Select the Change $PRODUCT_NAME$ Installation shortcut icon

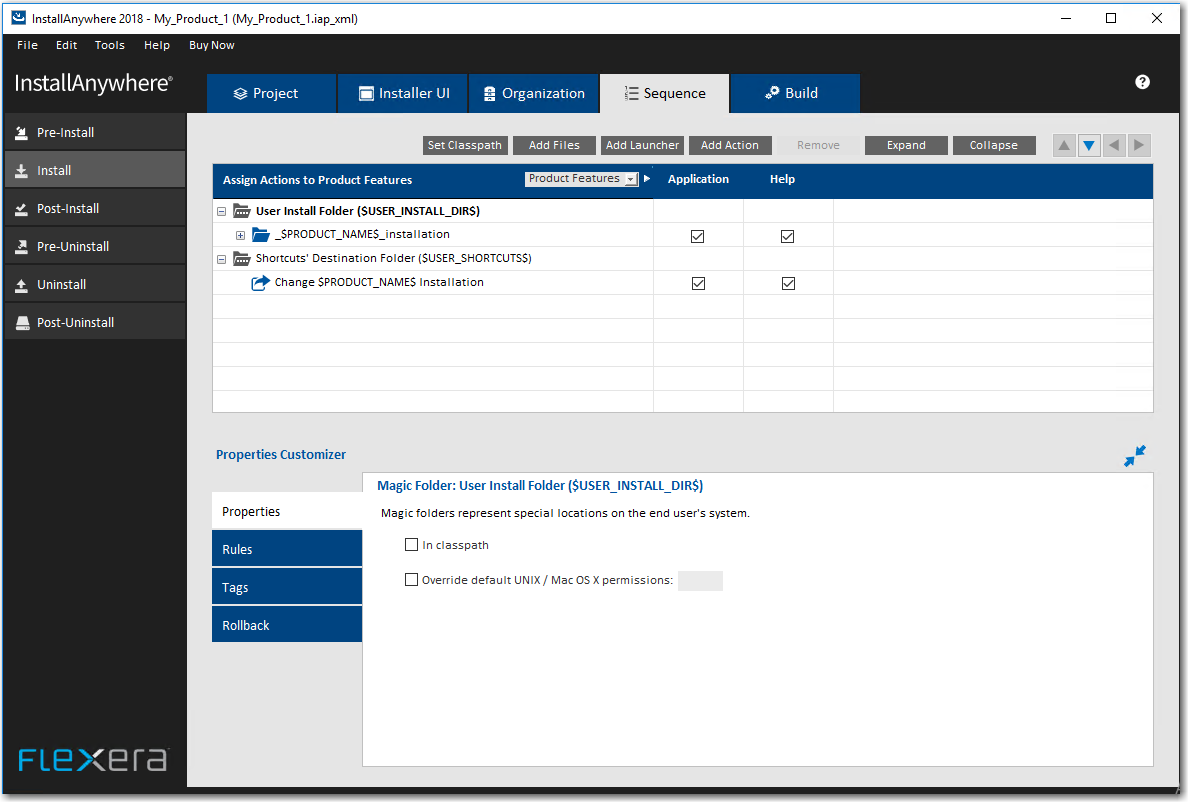click(x=261, y=283)
